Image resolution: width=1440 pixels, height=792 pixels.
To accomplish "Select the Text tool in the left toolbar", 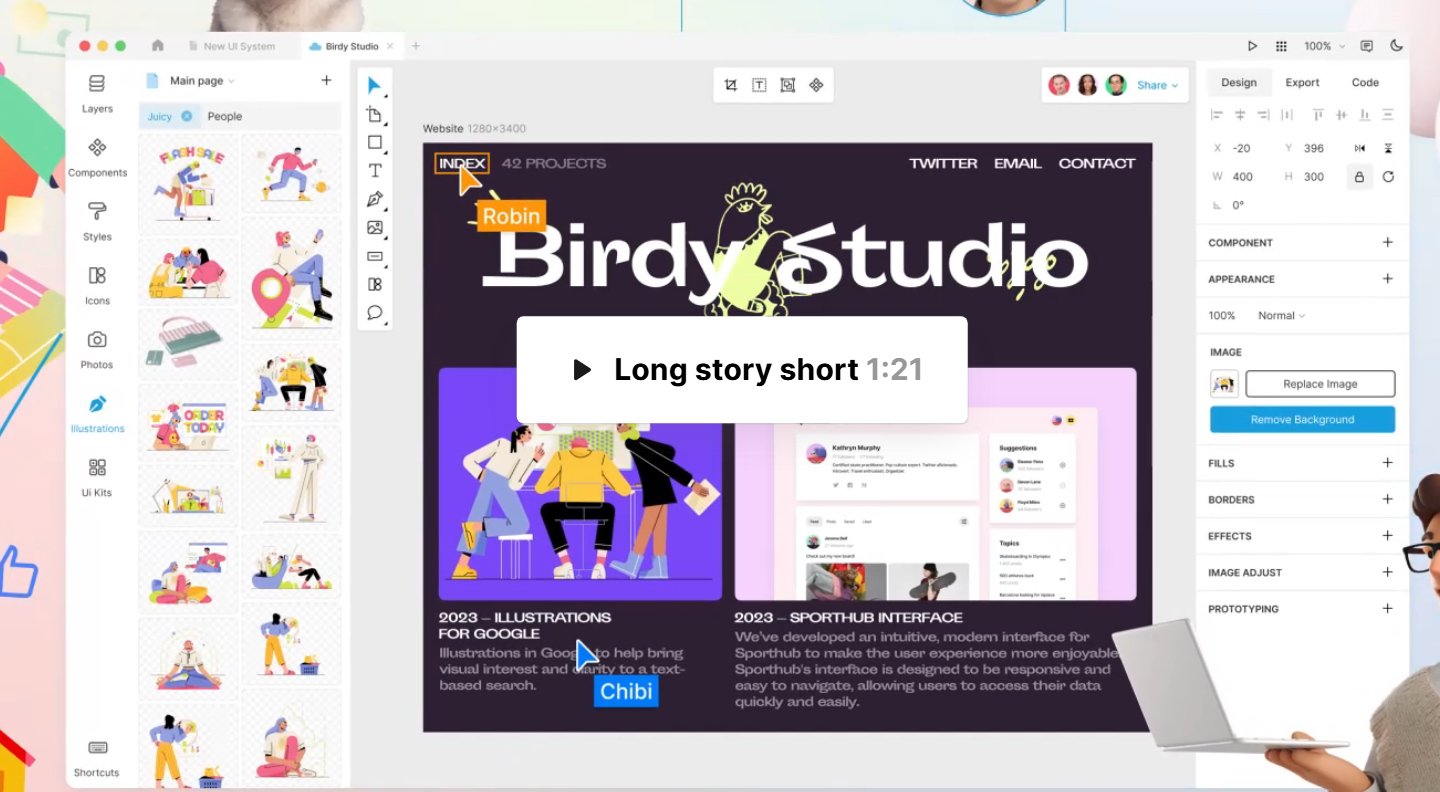I will pos(375,170).
